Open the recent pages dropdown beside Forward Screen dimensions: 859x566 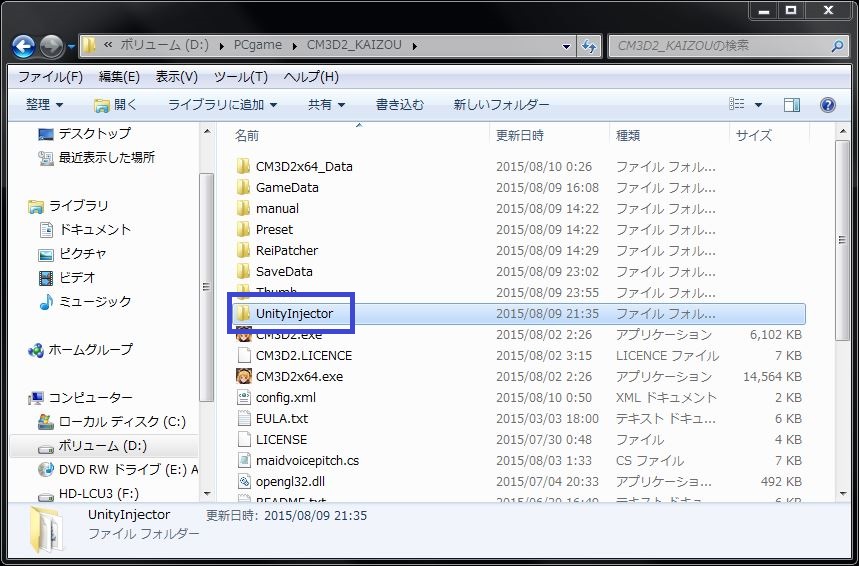pyautogui.click(x=71, y=47)
